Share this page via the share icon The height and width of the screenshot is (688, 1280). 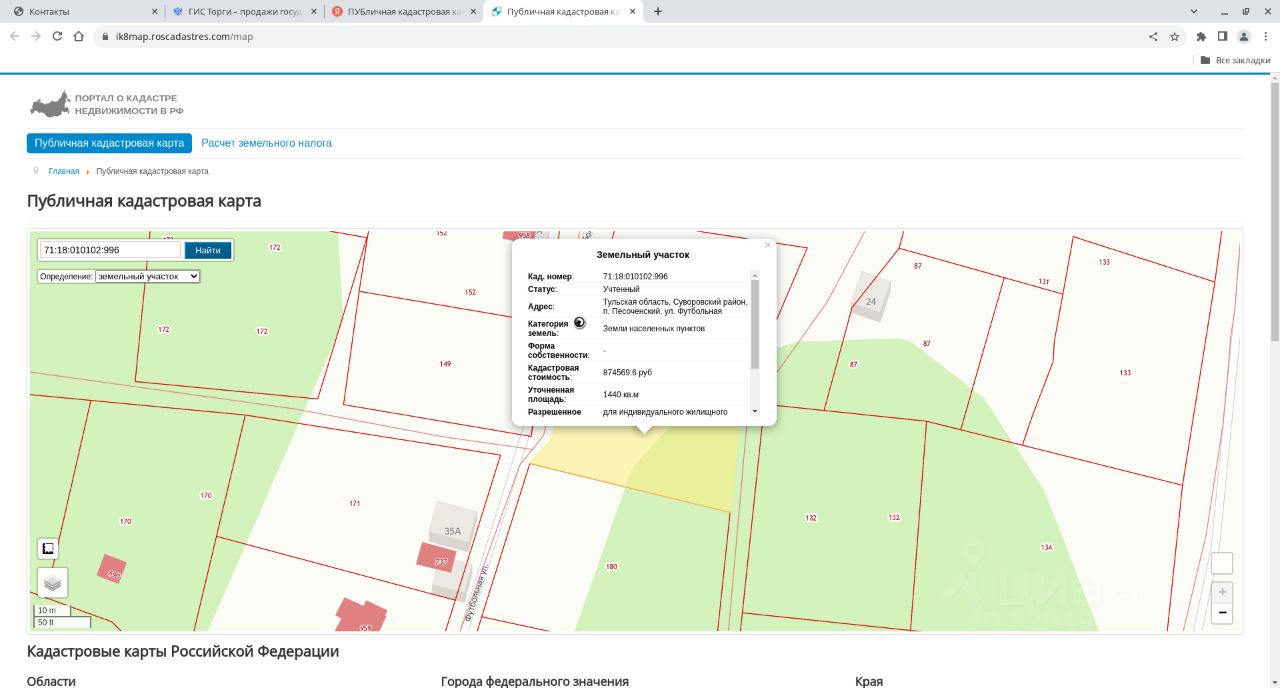click(1153, 36)
